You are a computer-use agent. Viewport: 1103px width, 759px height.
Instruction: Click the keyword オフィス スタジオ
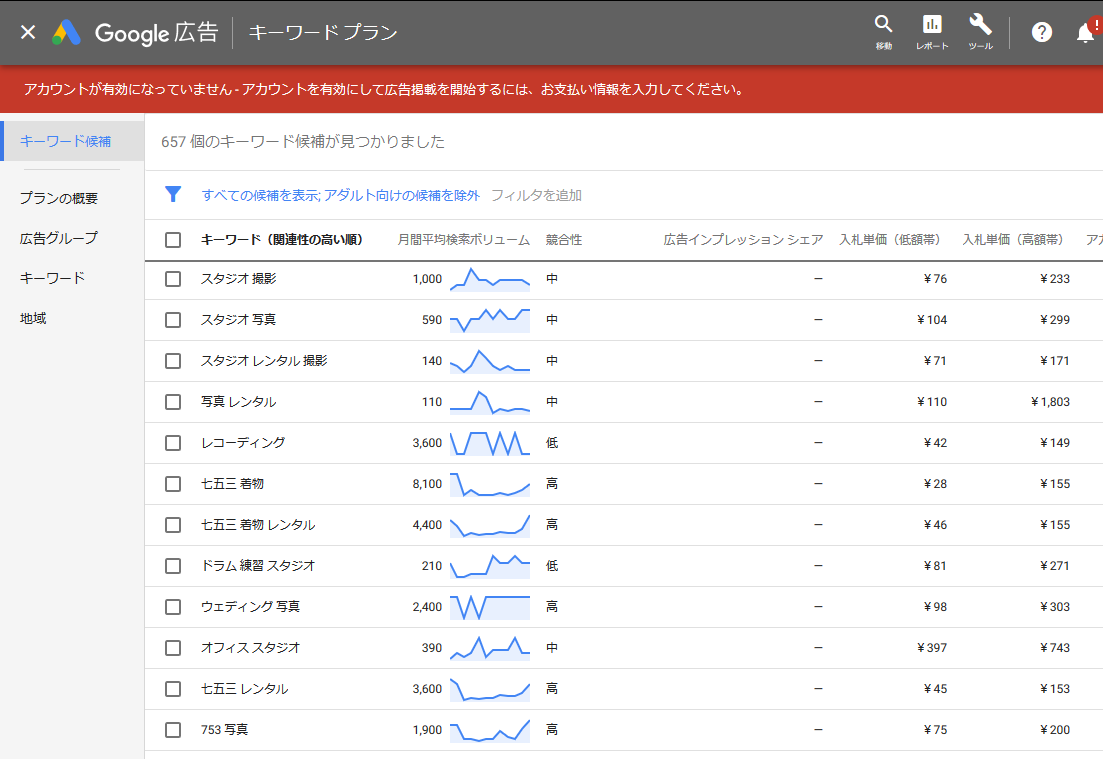pyautogui.click(x=250, y=648)
